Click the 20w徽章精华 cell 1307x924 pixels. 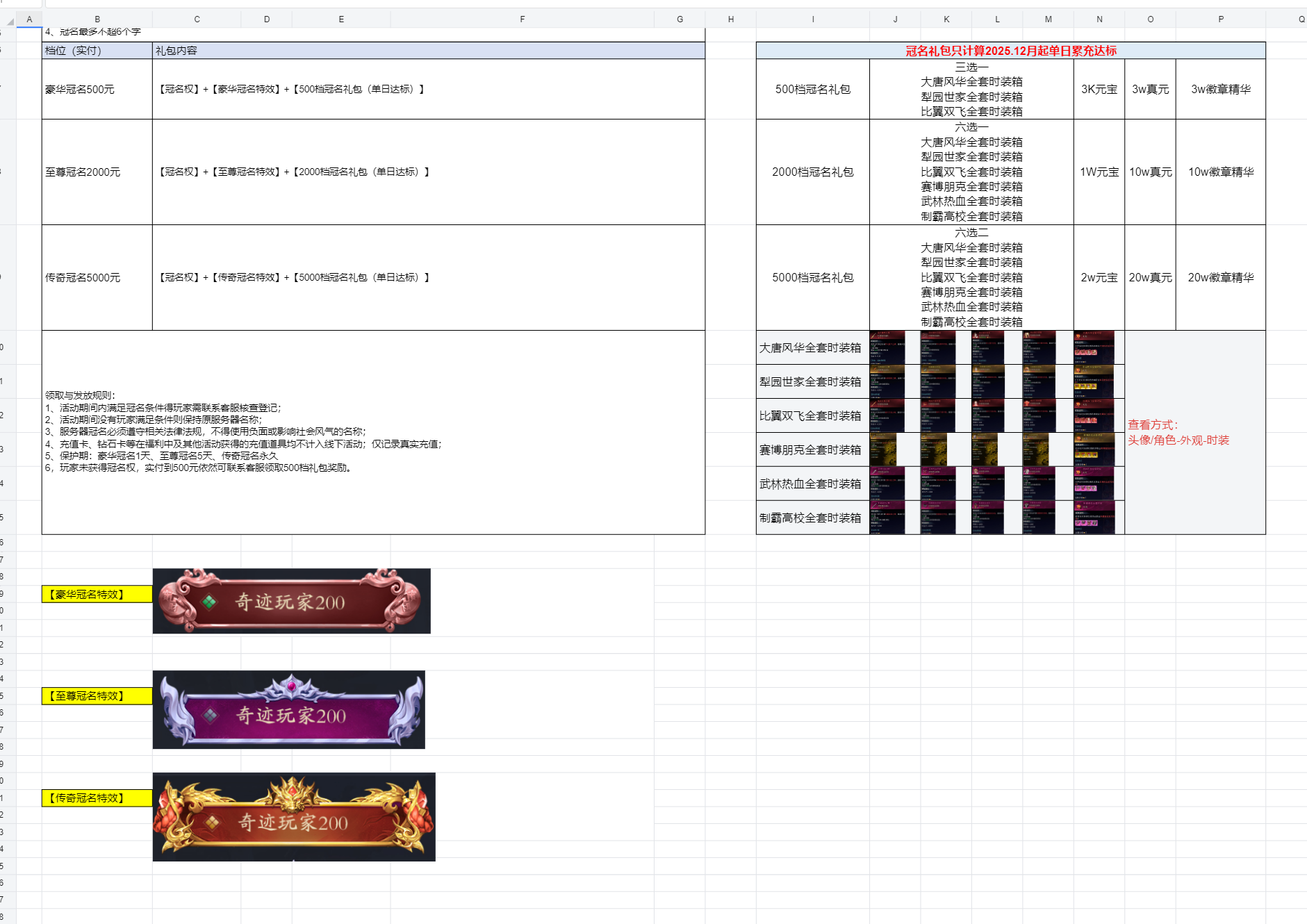(1220, 277)
